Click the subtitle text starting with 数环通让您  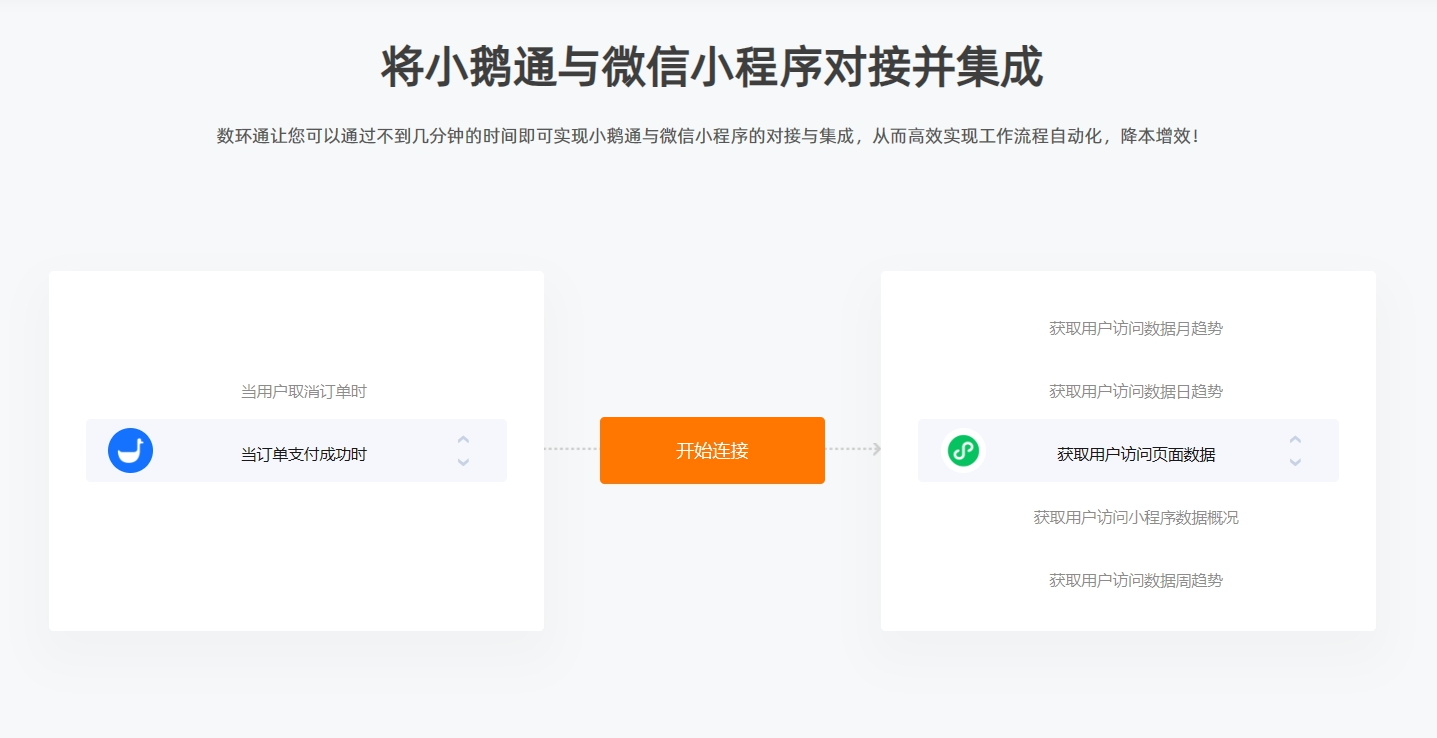[708, 136]
